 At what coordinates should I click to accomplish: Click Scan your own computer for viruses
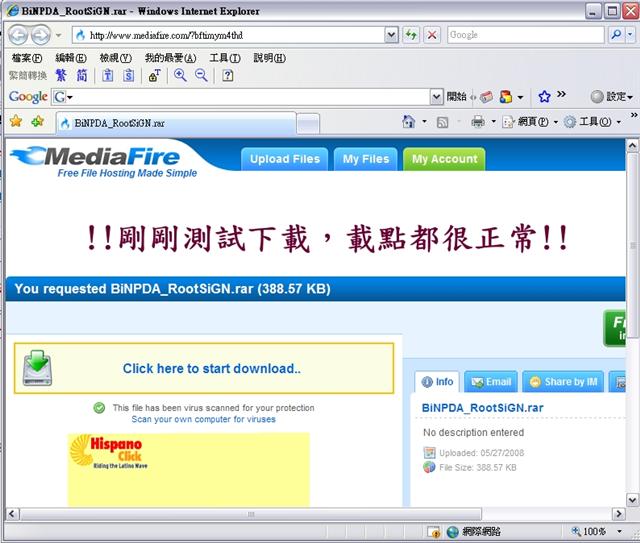click(203, 419)
